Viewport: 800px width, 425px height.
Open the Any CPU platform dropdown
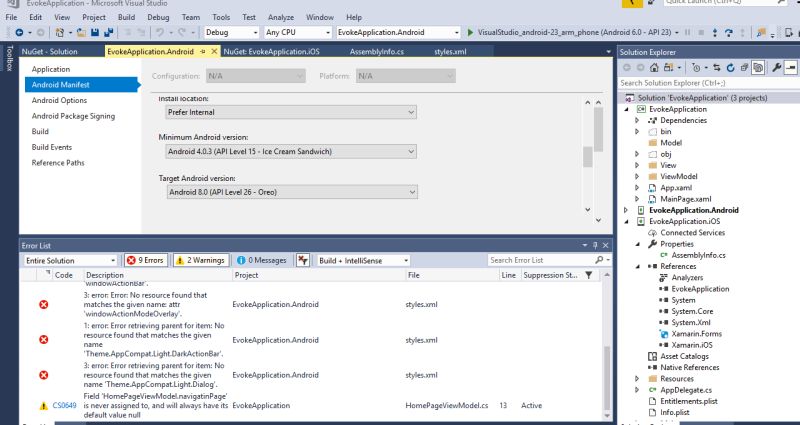(298, 32)
